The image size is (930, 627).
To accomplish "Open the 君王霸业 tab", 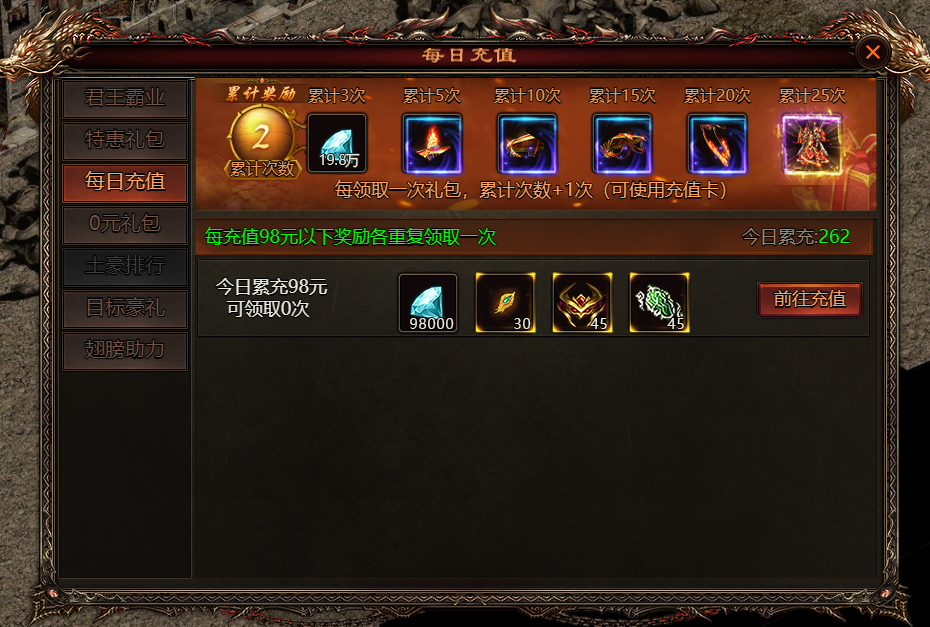I will (125, 98).
